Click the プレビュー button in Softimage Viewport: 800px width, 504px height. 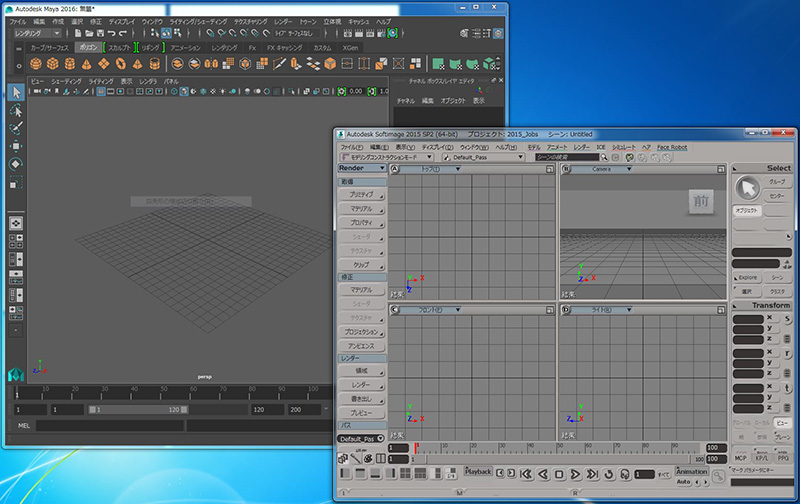click(361, 413)
